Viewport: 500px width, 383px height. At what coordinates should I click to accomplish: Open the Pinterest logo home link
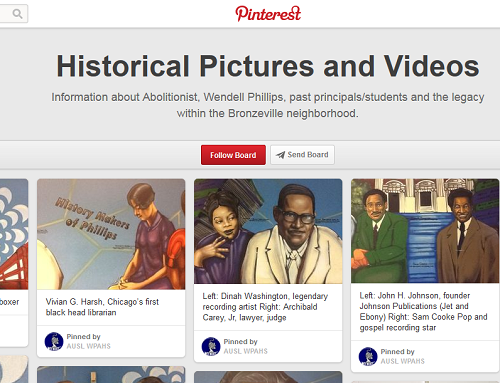[268, 14]
